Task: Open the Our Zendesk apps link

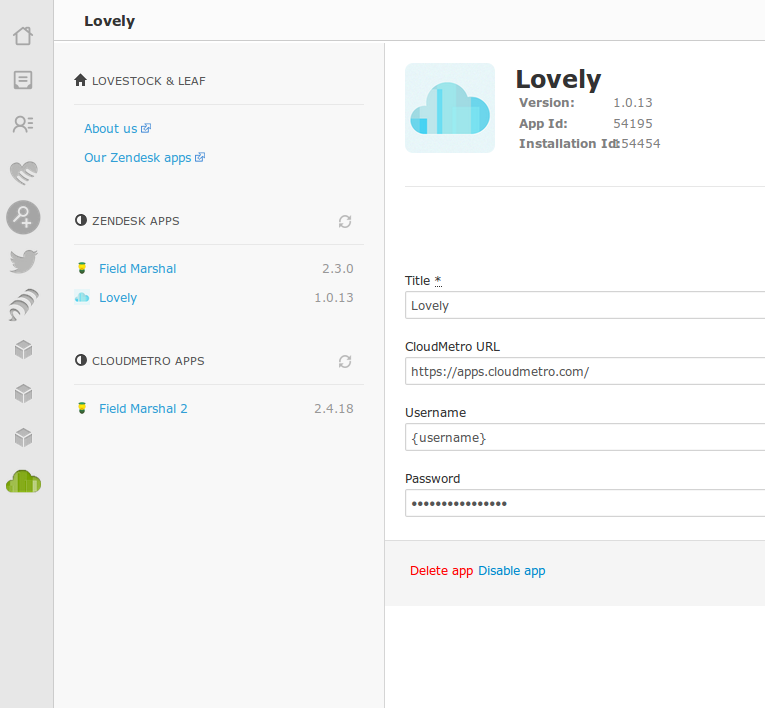Action: click(x=138, y=158)
